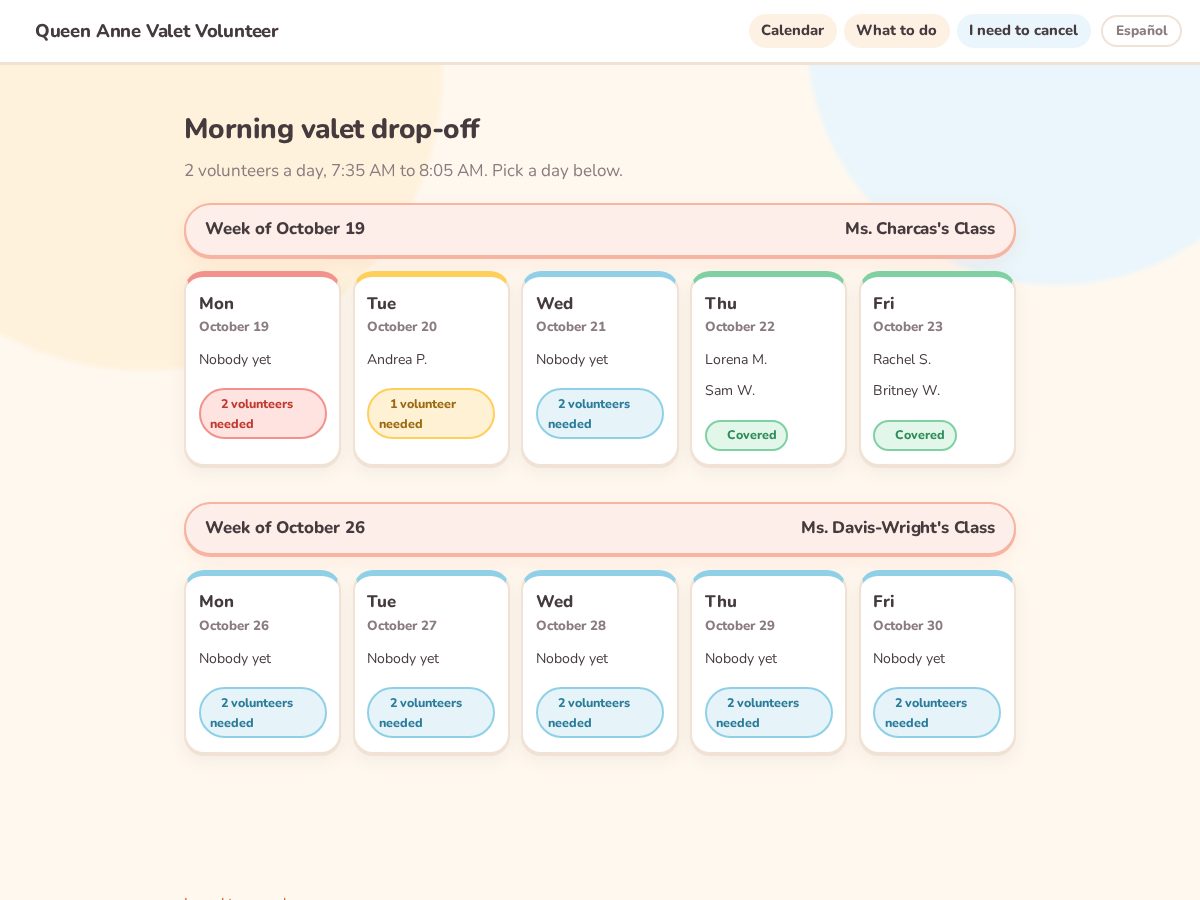The width and height of the screenshot is (1200, 900).
Task: Click 2 volunteers needed badge on October 21
Action: pyautogui.click(x=600, y=413)
